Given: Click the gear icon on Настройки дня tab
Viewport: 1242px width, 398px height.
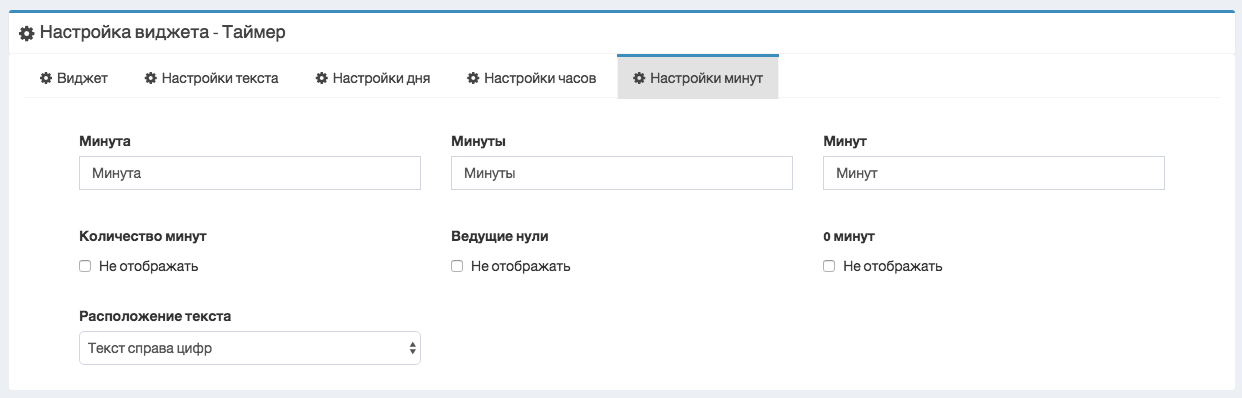Looking at the screenshot, I should pos(321,78).
